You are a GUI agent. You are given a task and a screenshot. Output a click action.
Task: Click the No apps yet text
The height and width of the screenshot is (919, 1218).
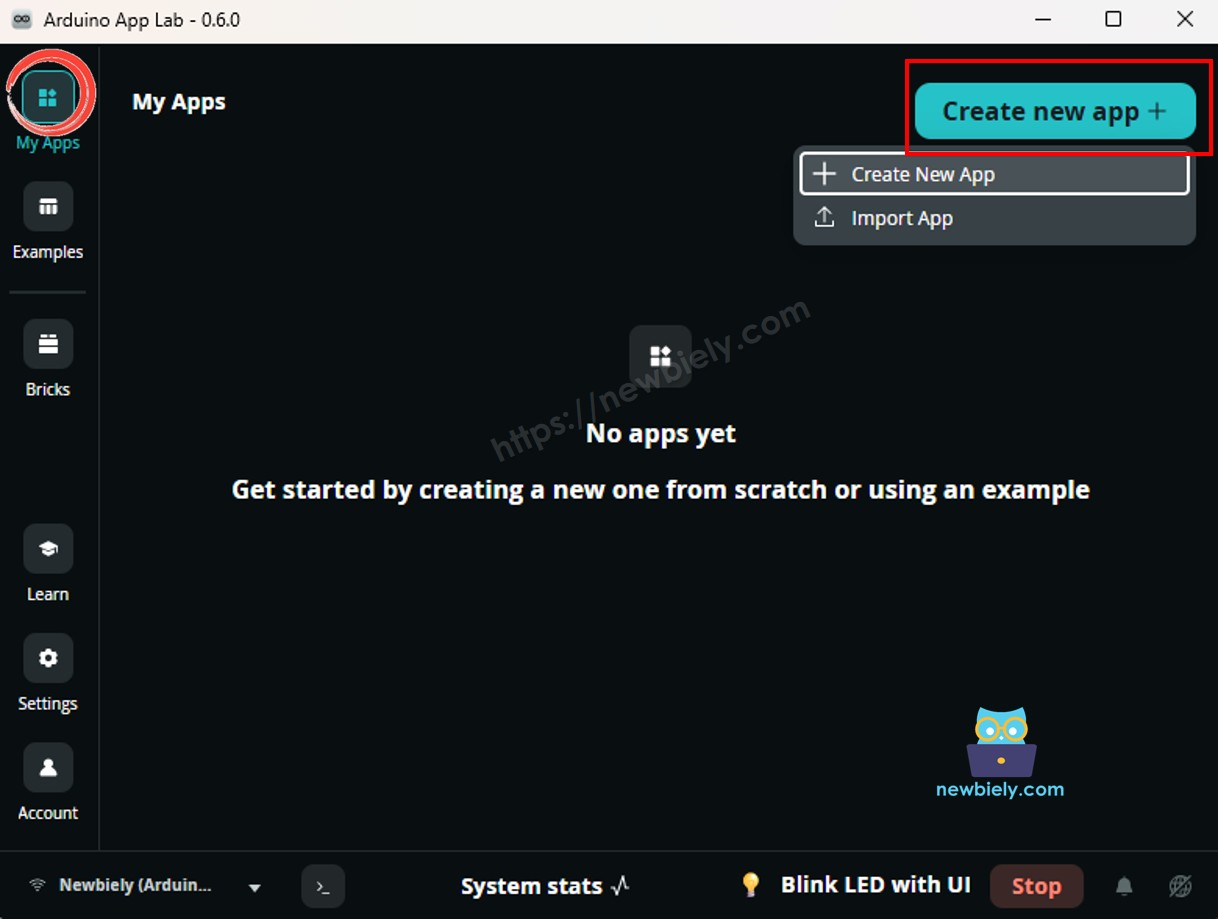coord(660,433)
